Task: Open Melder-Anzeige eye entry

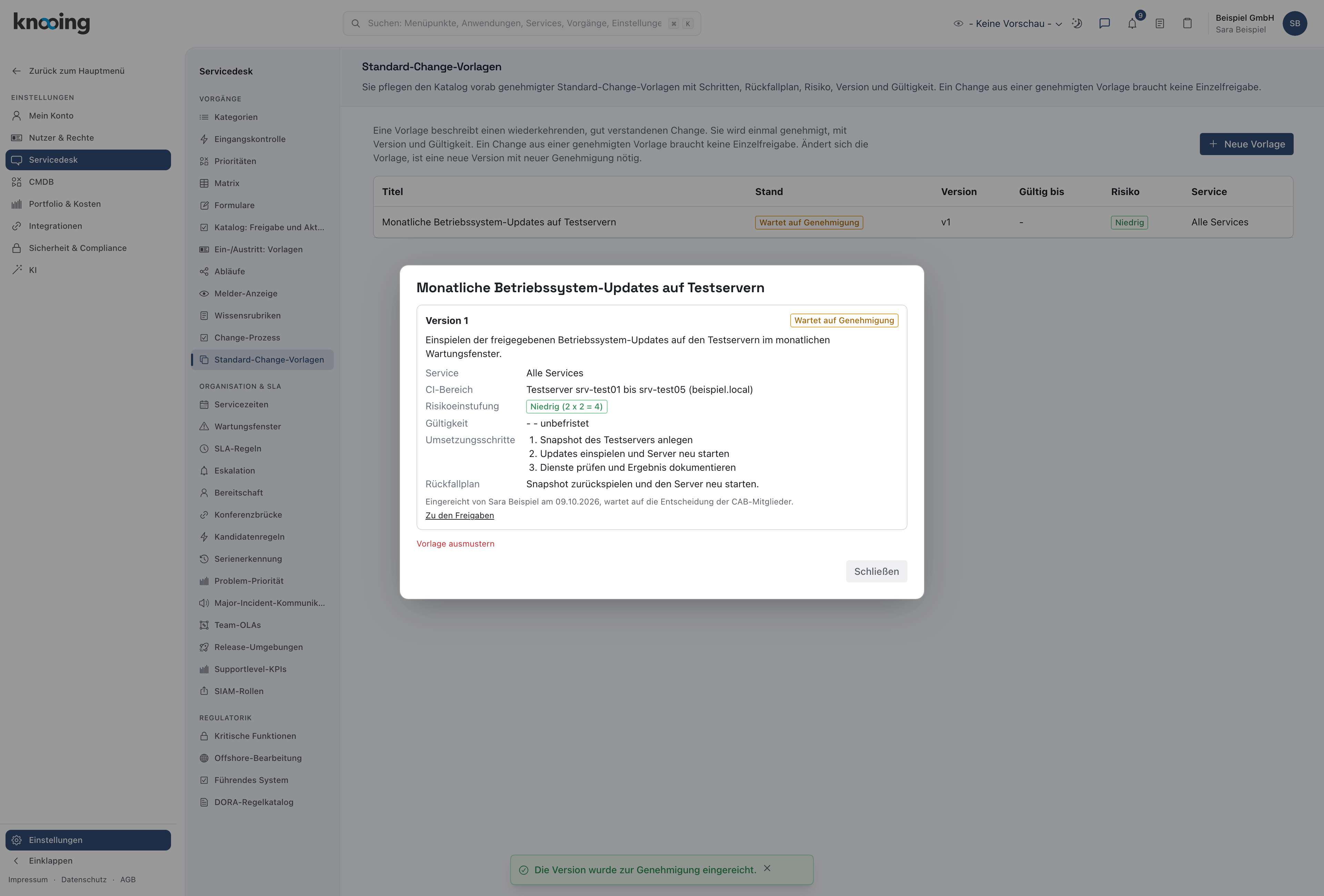Action: [262, 294]
